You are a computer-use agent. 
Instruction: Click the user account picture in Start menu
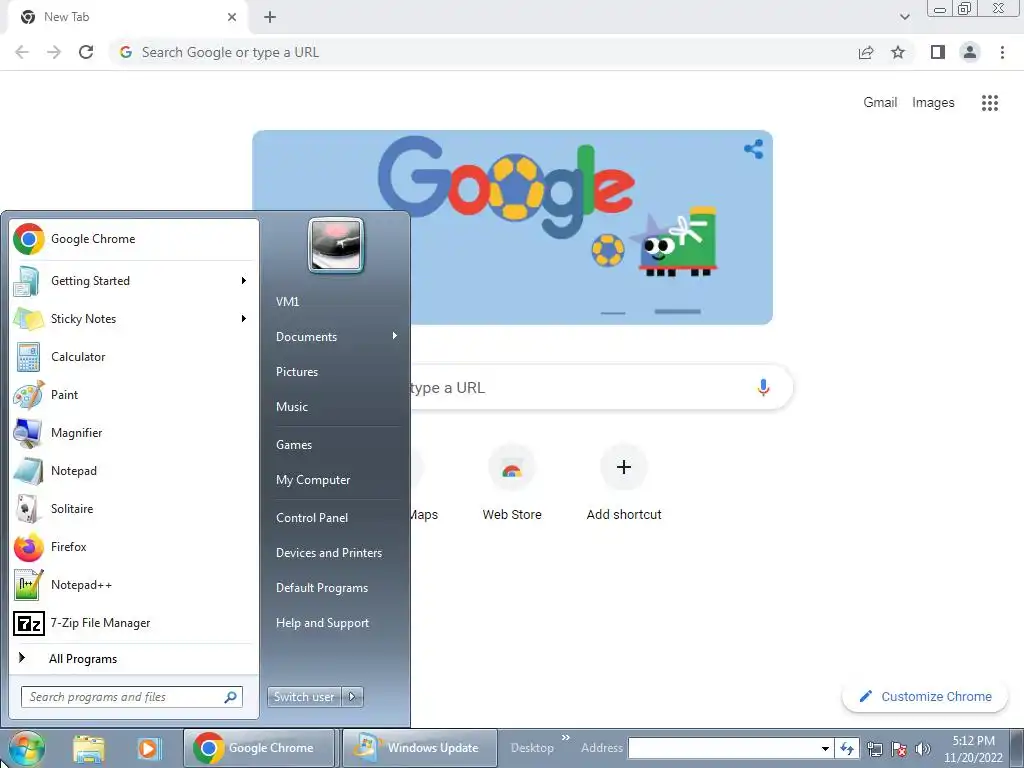336,245
